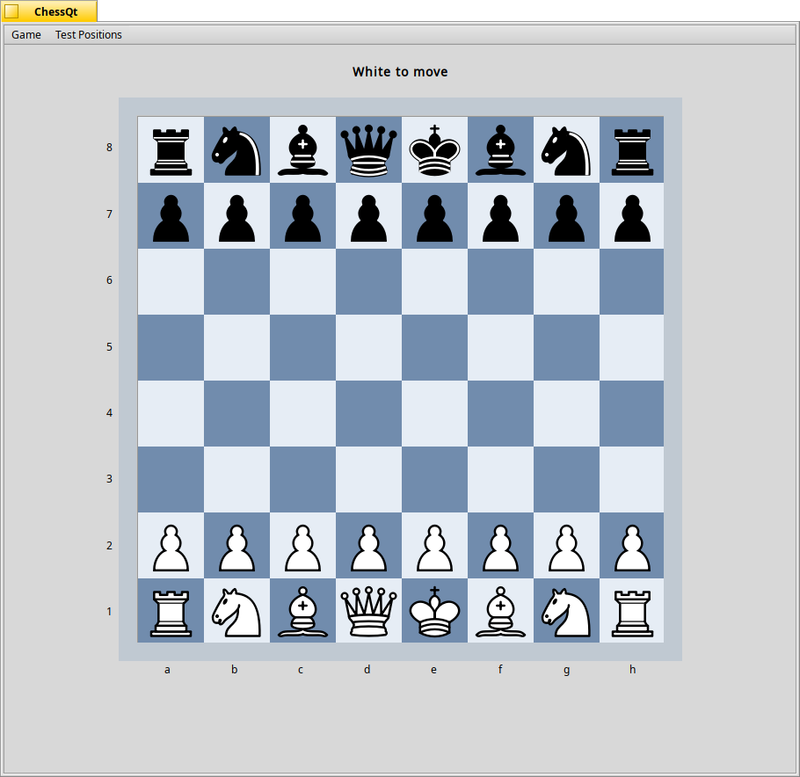This screenshot has height=777, width=800.
Task: Click the empty g5 square
Action: [x=566, y=347]
